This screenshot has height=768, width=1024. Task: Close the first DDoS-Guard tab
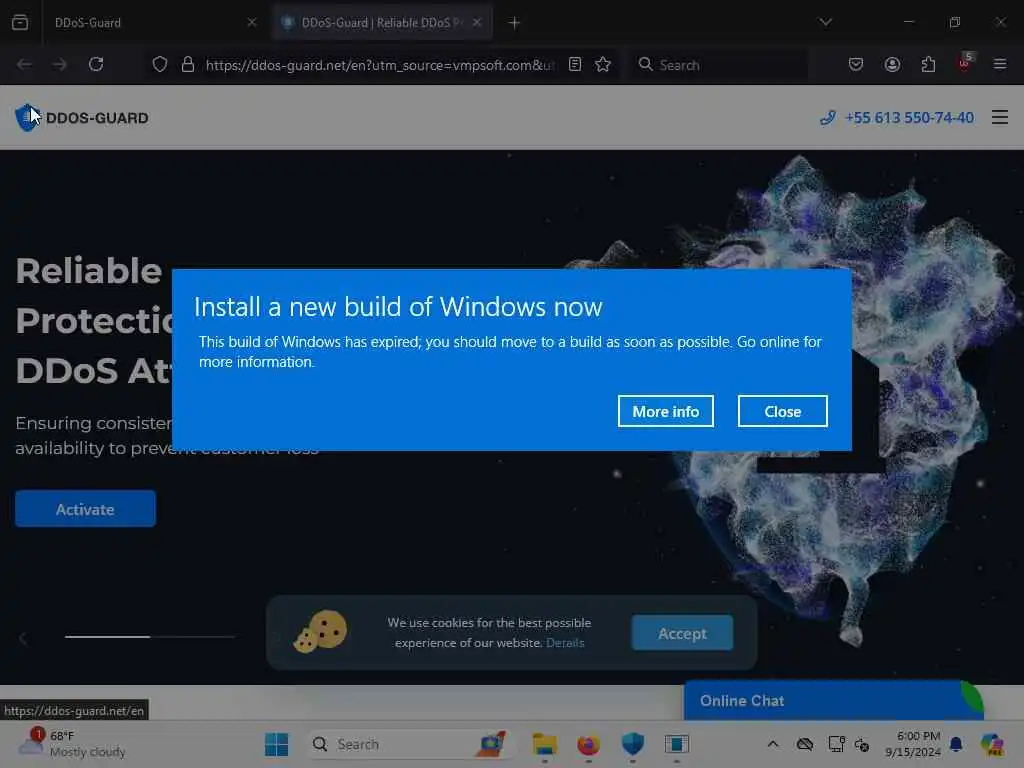tap(252, 22)
